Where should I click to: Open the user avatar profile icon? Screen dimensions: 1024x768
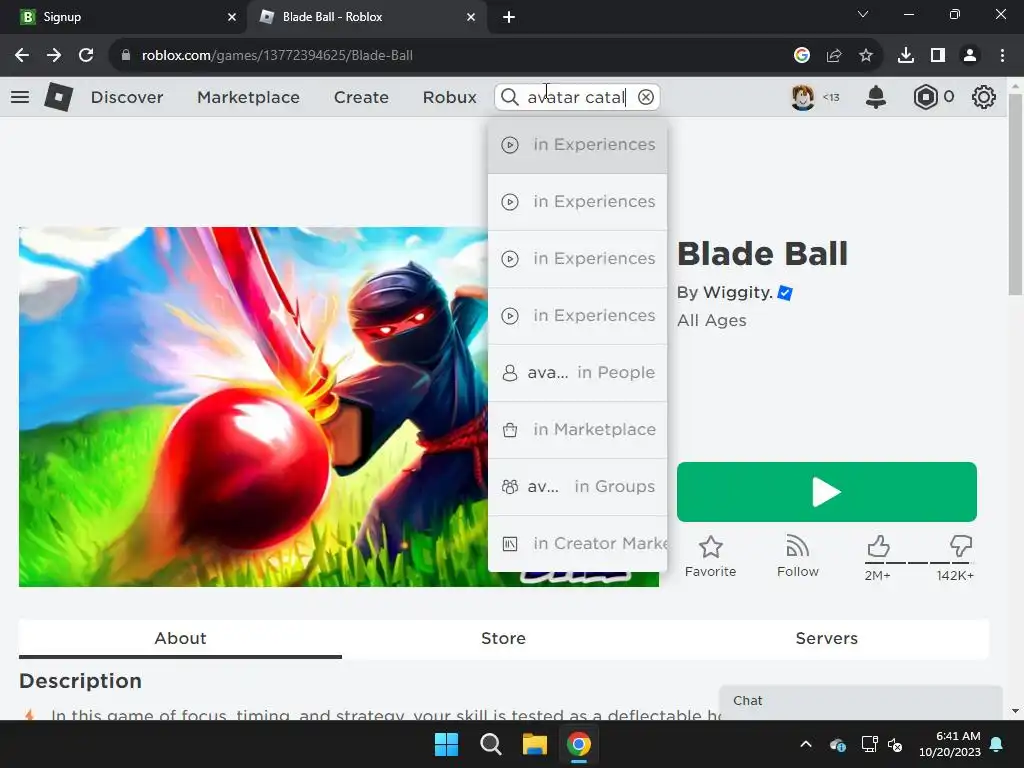pos(803,97)
